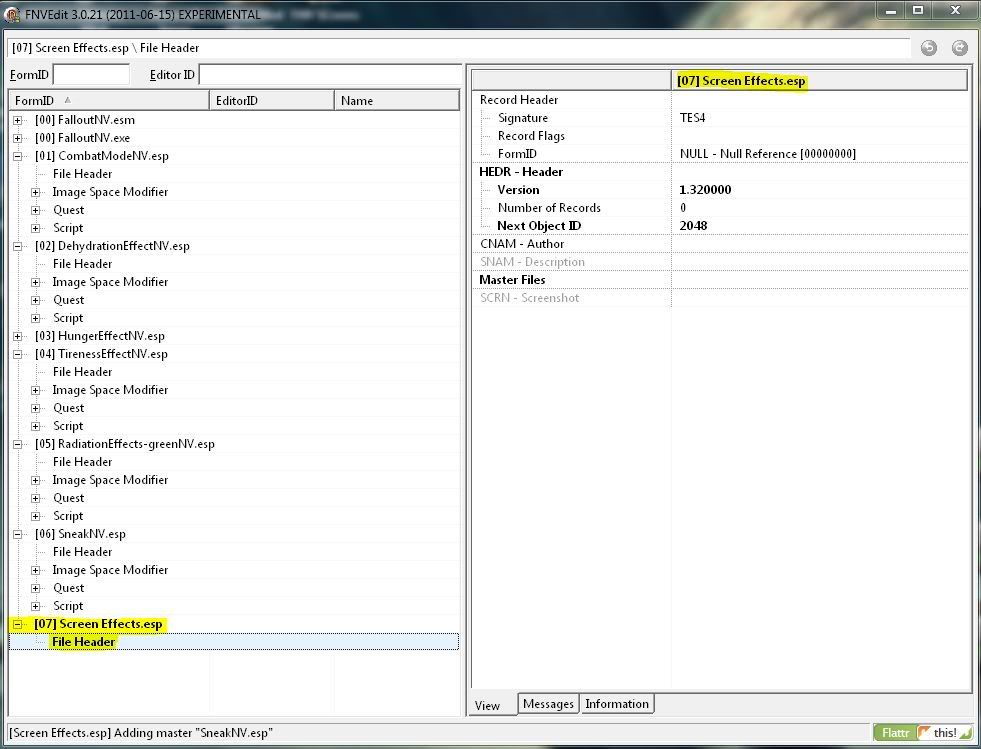
Task: Select File Header under TirenessEffectNV.esp
Action: 82,372
